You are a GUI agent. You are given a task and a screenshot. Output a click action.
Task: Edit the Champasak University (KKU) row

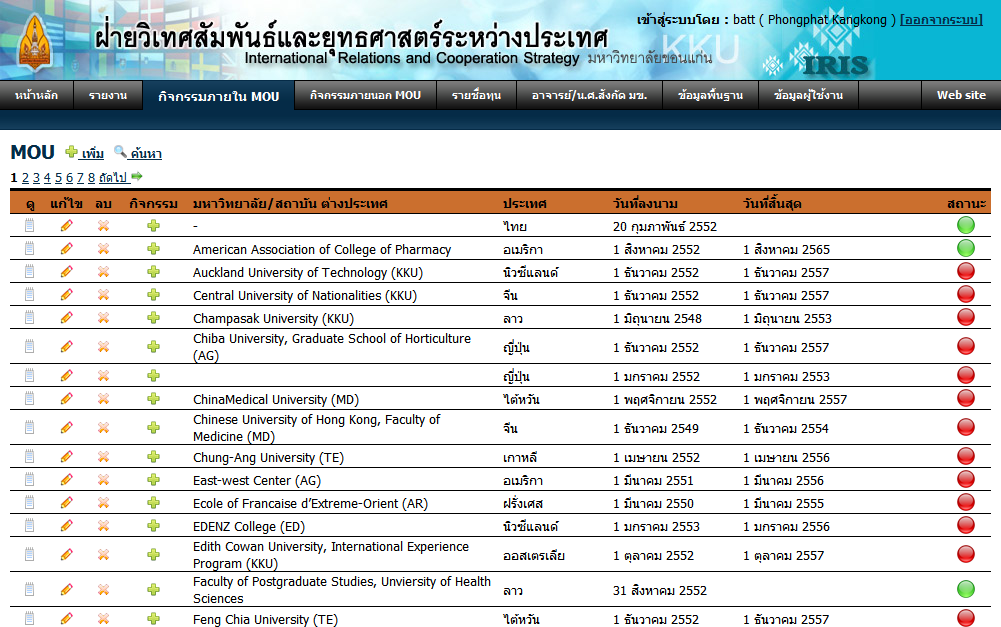click(66, 317)
